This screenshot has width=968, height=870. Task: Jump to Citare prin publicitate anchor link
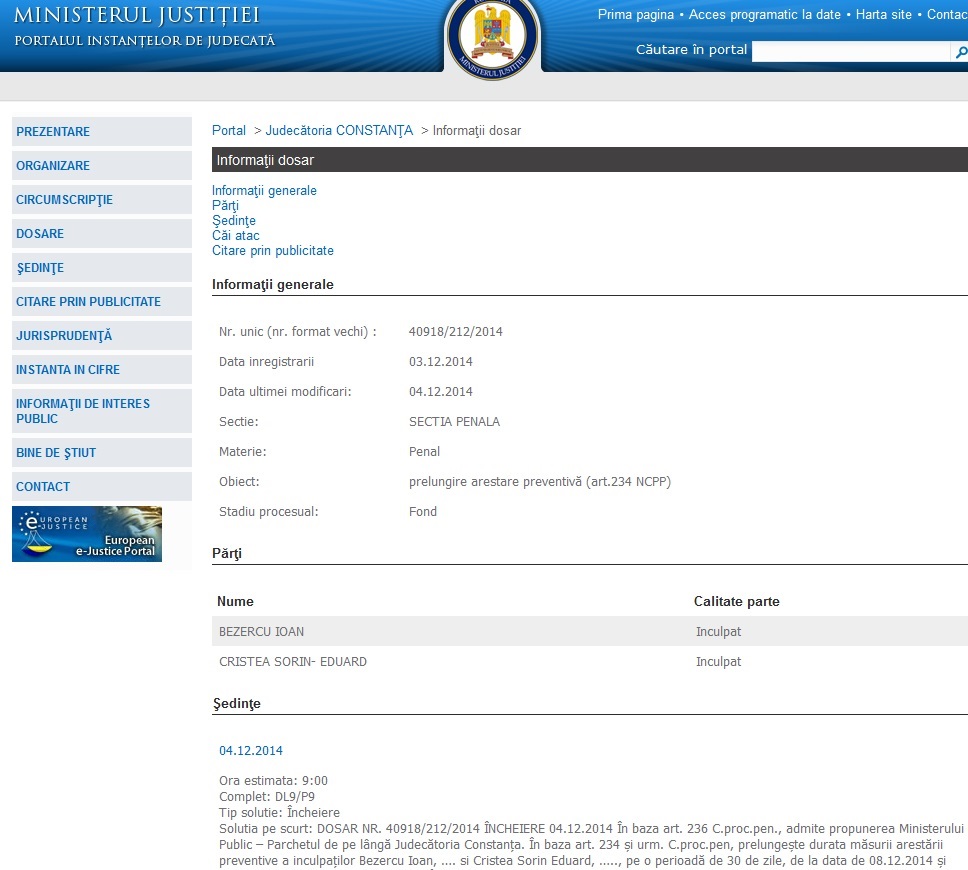[273, 250]
